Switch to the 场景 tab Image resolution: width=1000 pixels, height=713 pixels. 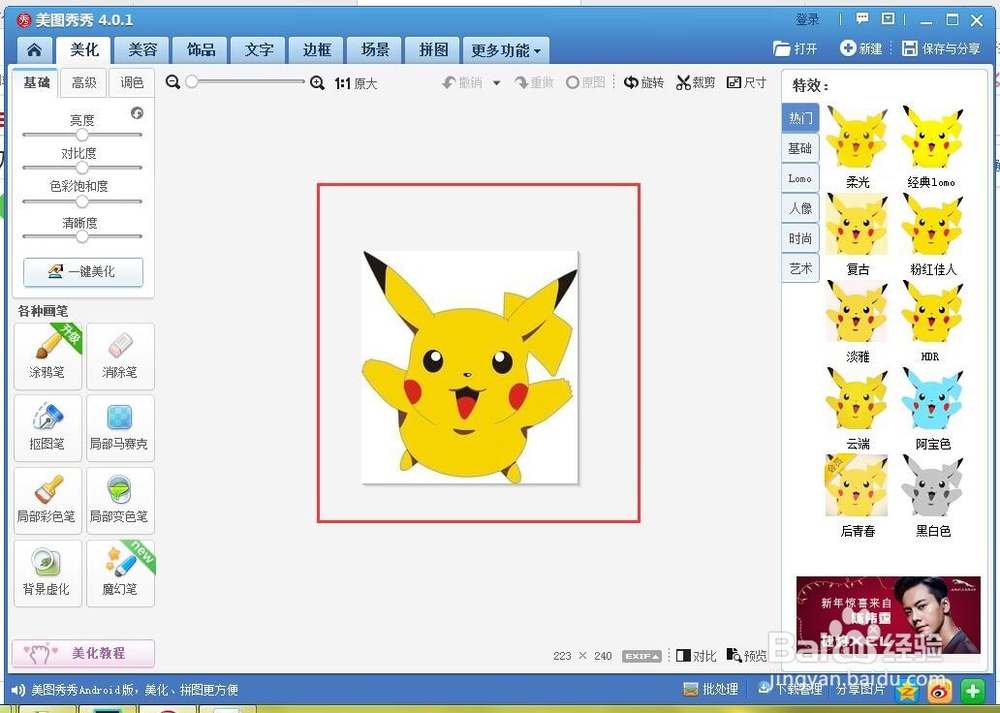pos(376,50)
